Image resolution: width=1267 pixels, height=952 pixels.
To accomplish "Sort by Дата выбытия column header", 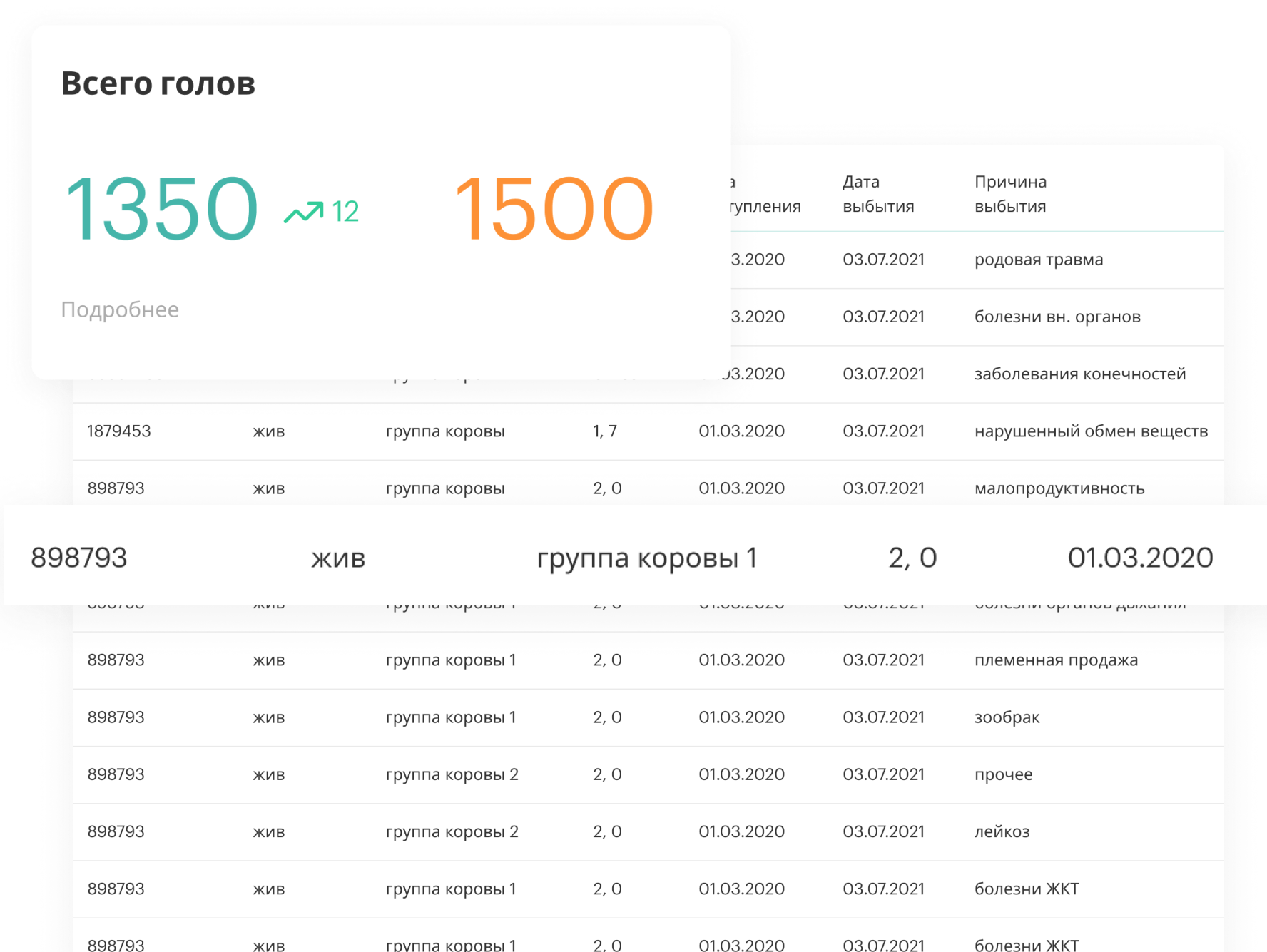I will [x=878, y=194].
